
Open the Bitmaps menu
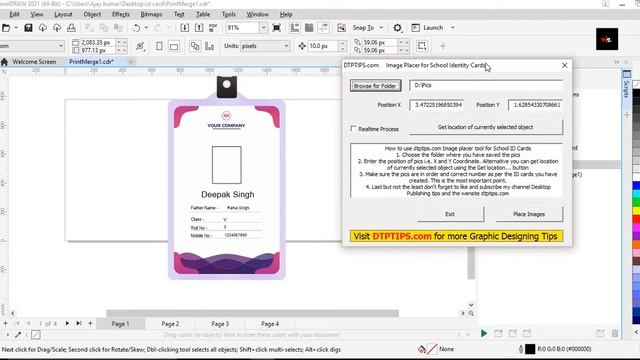click(151, 14)
